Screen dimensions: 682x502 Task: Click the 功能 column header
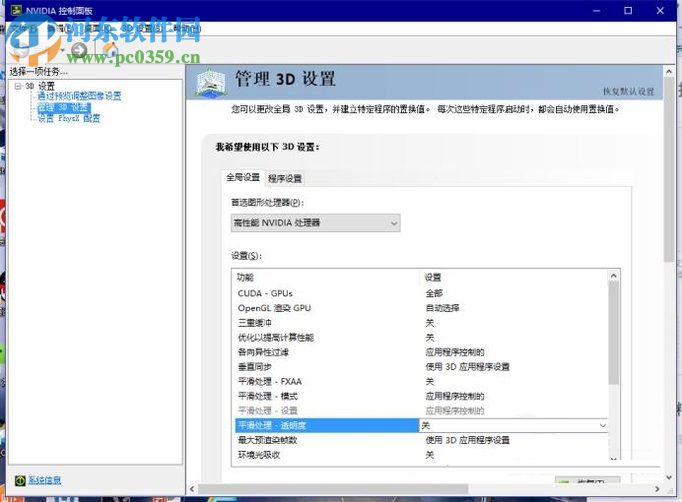pos(245,277)
